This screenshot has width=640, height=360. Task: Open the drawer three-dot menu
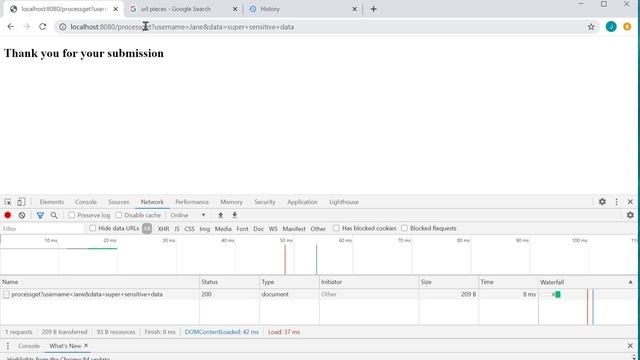[x=7, y=346]
